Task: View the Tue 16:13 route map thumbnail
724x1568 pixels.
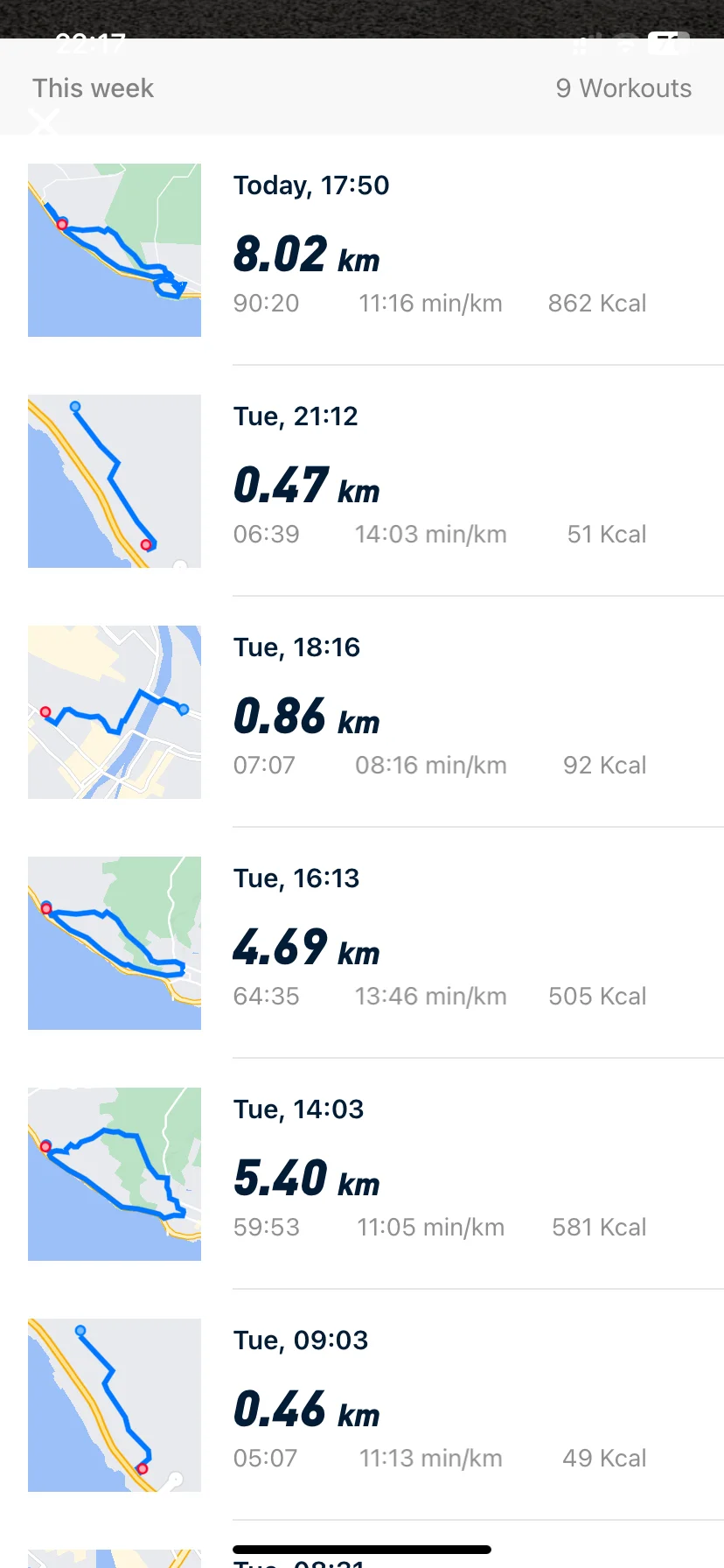Action: click(115, 943)
